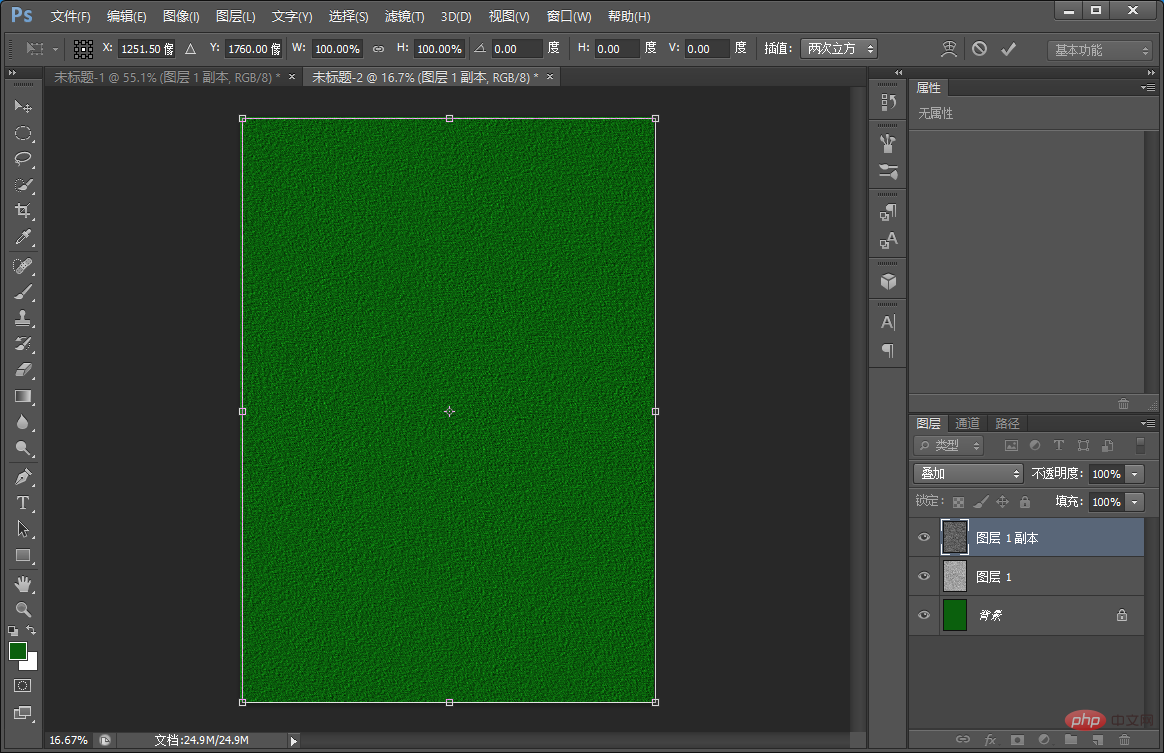The image size is (1164, 753).
Task: Delete the selected layer
Action: pyautogui.click(x=1125, y=740)
